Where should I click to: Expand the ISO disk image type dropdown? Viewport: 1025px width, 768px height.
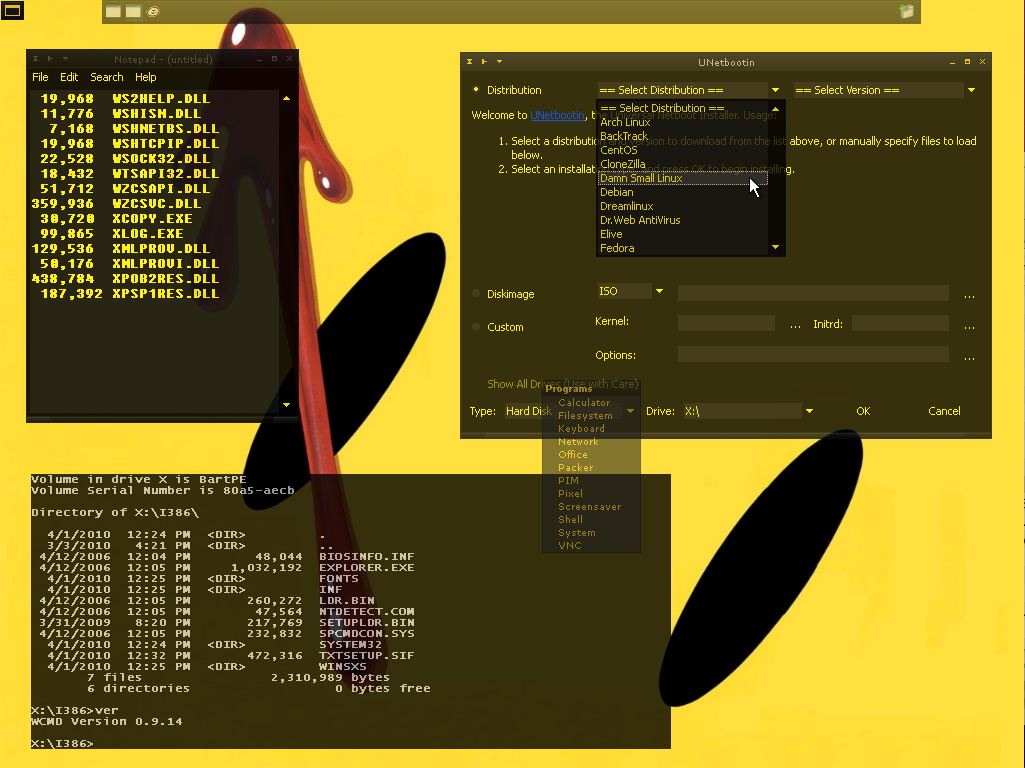pyautogui.click(x=659, y=291)
